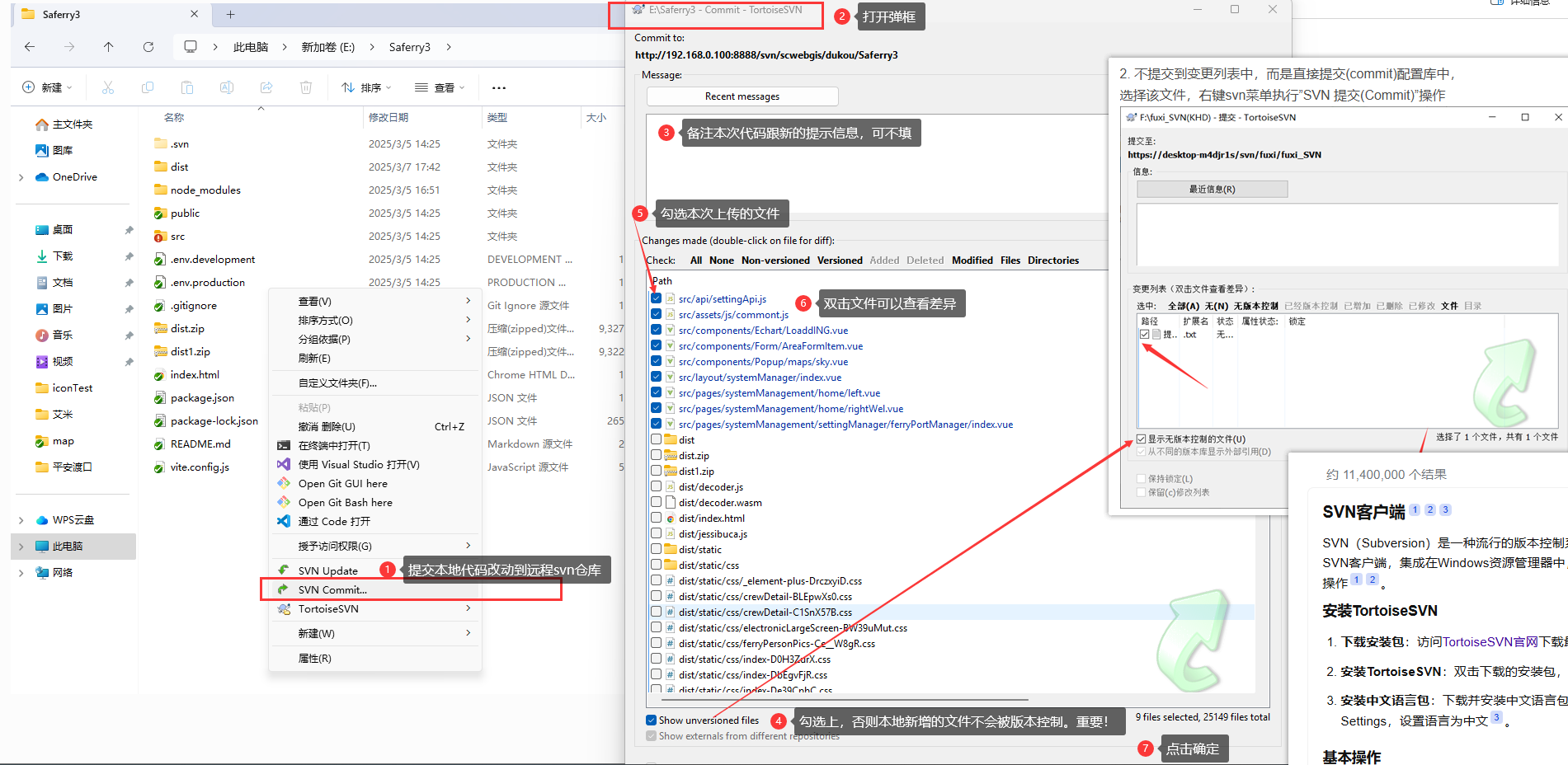
Task: Click the SVN Update icon in context menu
Action: [x=284, y=570]
